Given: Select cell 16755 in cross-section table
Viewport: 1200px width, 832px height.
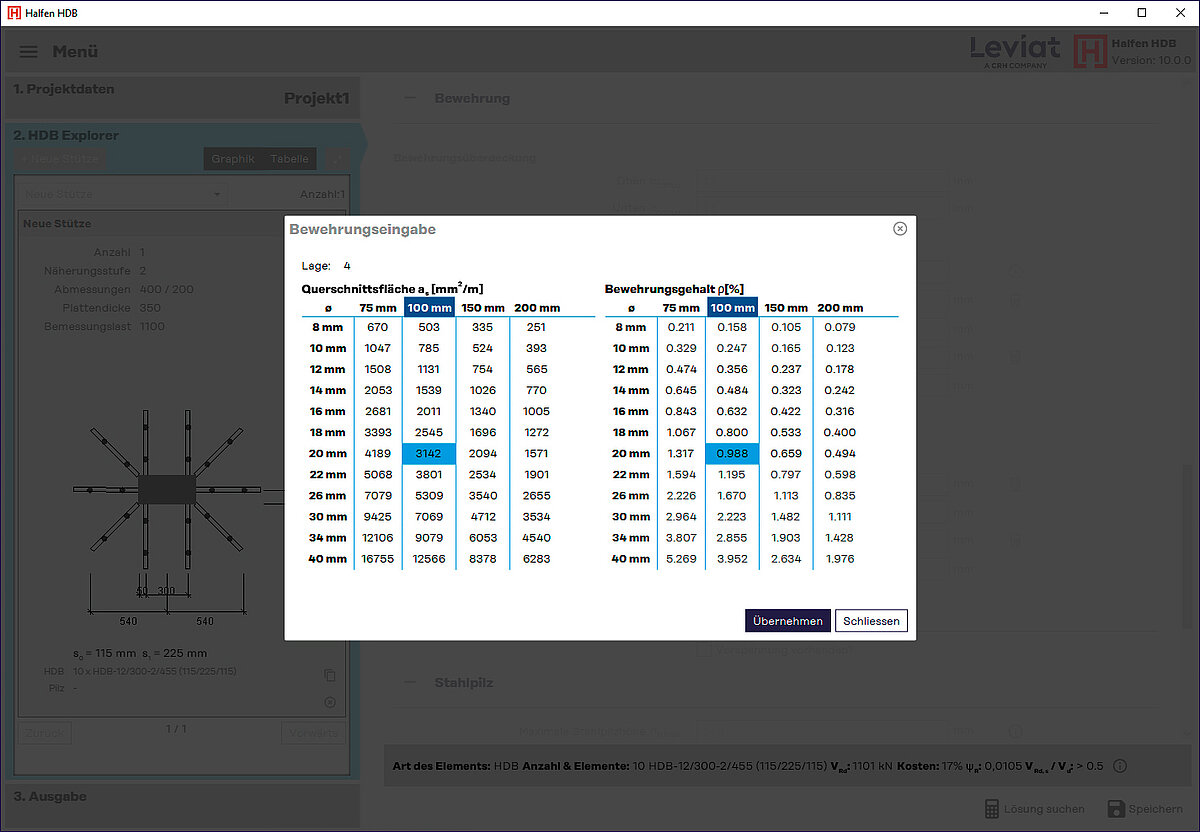Looking at the screenshot, I should [377, 558].
